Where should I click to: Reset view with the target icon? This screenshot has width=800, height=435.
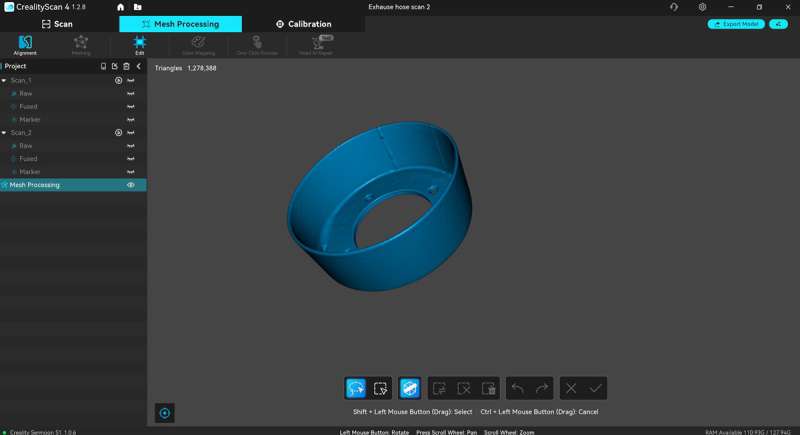(166, 413)
